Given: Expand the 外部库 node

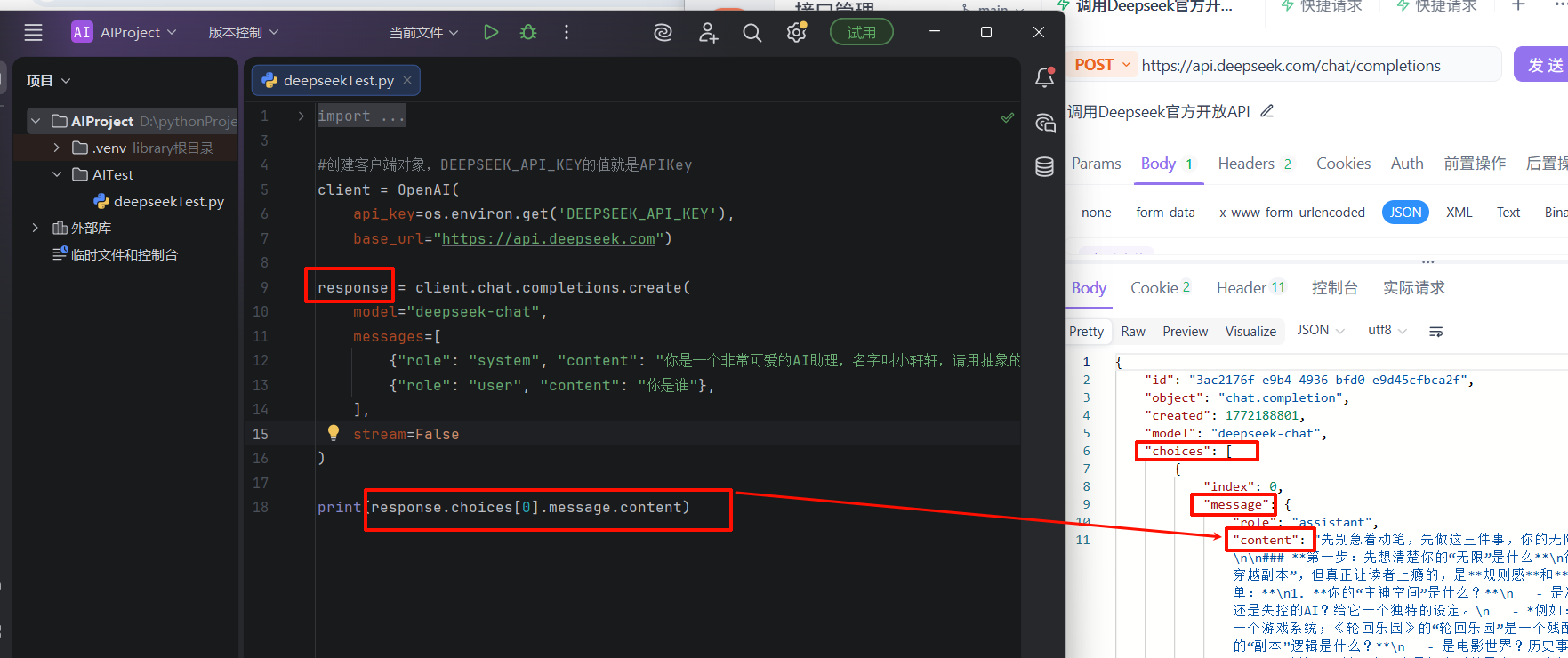Looking at the screenshot, I should click(x=36, y=228).
